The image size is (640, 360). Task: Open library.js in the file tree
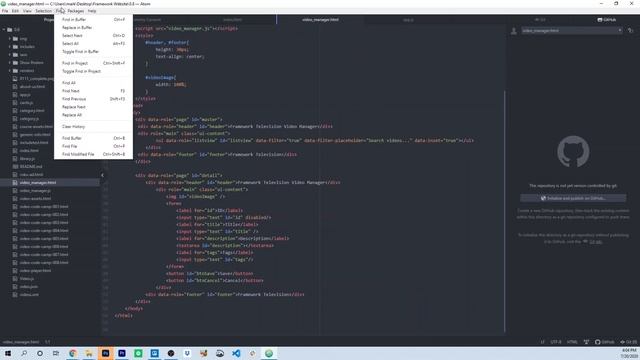(27, 159)
